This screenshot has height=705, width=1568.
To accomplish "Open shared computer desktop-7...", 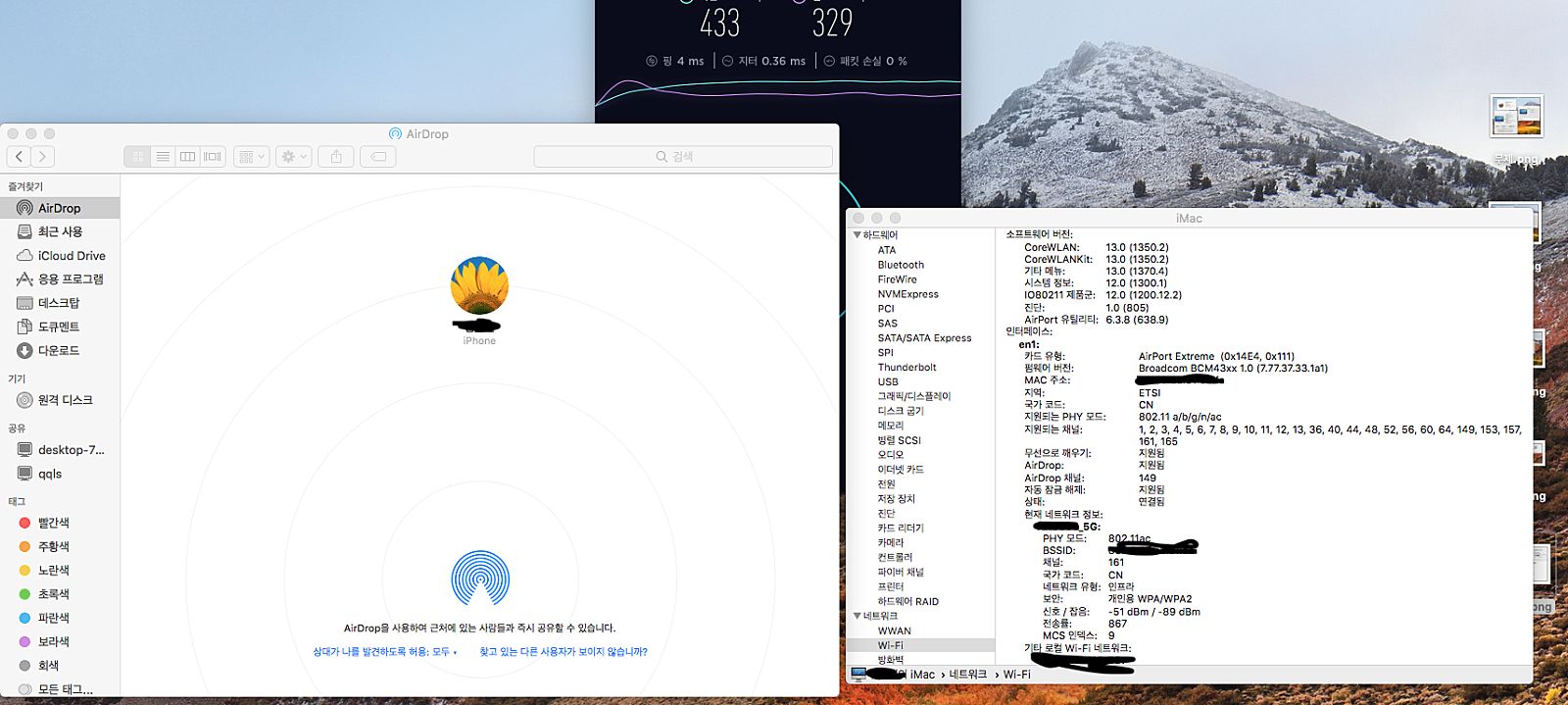I will click(x=60, y=450).
